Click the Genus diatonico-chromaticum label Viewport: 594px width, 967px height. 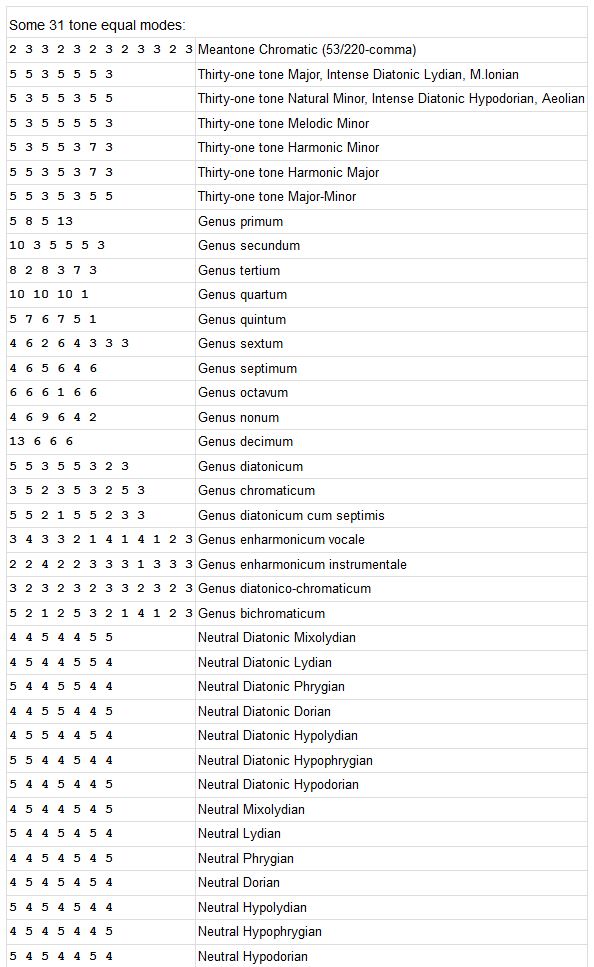(x=284, y=588)
